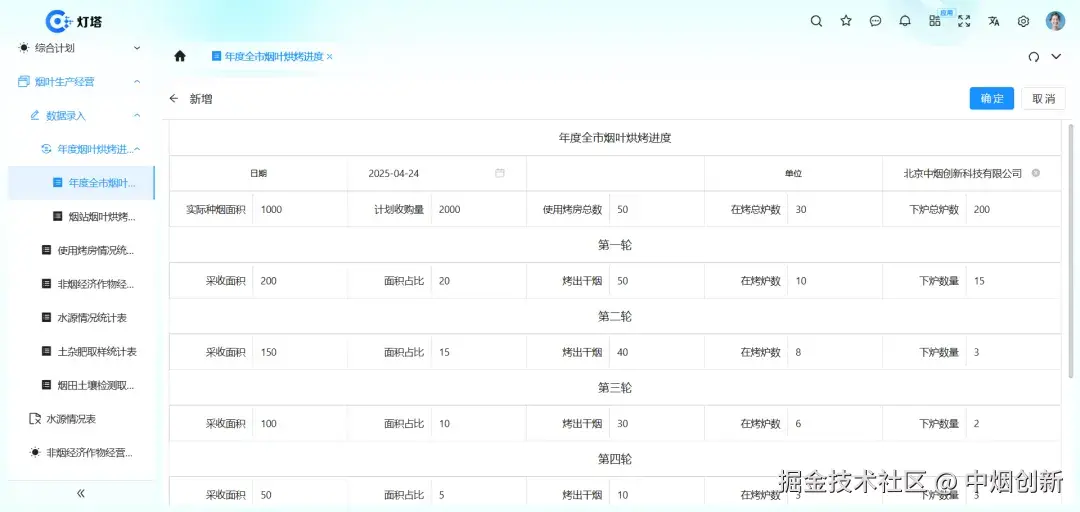Open the chat message icon
The width and height of the screenshot is (1080, 512).
[875, 21]
